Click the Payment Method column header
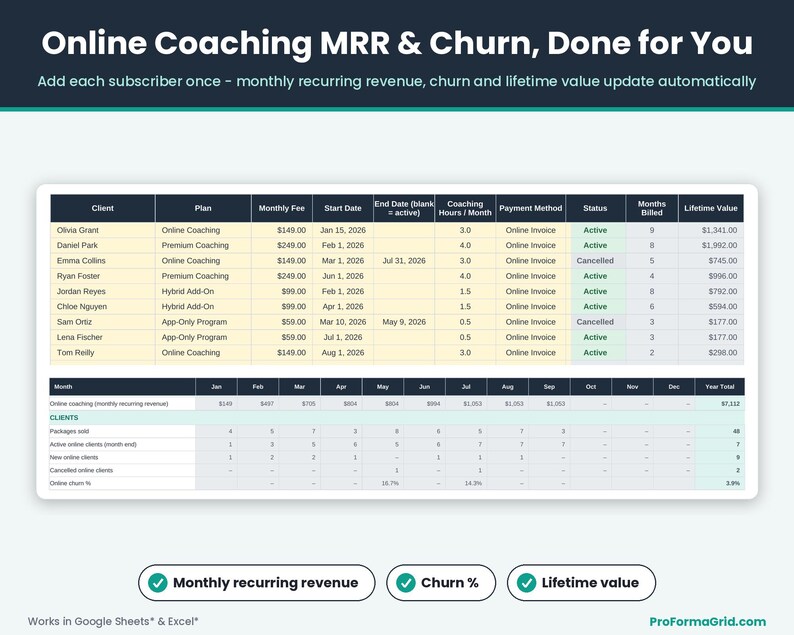This screenshot has width=794, height=635. pos(531,208)
